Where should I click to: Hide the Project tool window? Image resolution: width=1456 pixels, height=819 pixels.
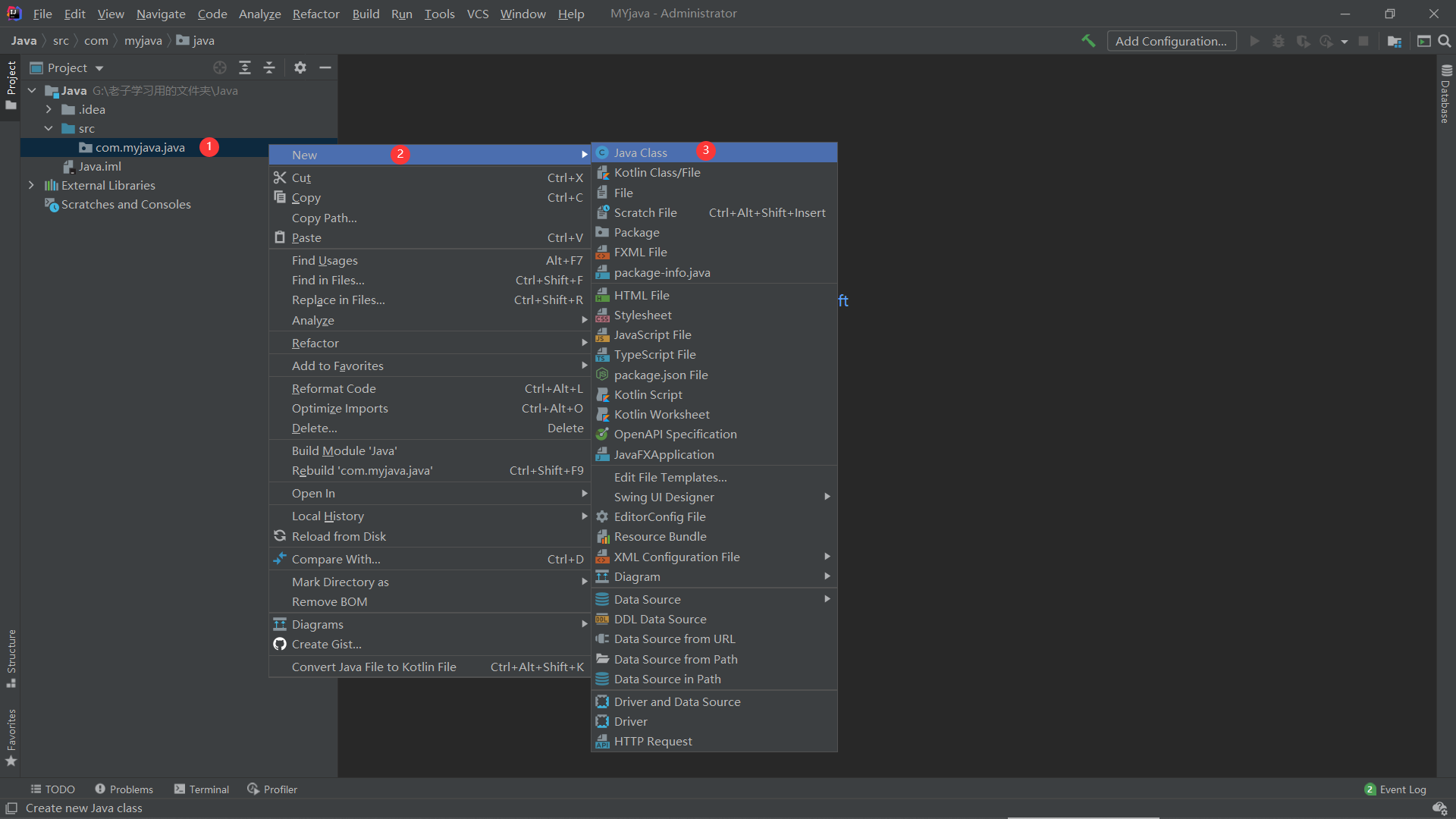click(x=325, y=67)
